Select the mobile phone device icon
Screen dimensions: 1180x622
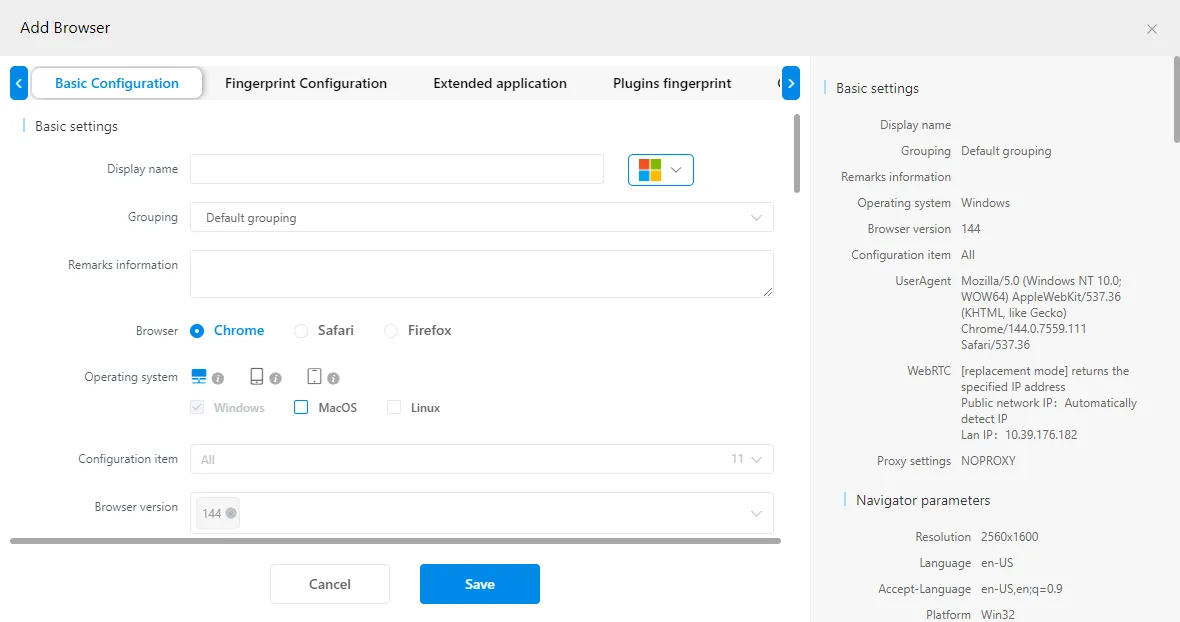pyautogui.click(x=314, y=377)
